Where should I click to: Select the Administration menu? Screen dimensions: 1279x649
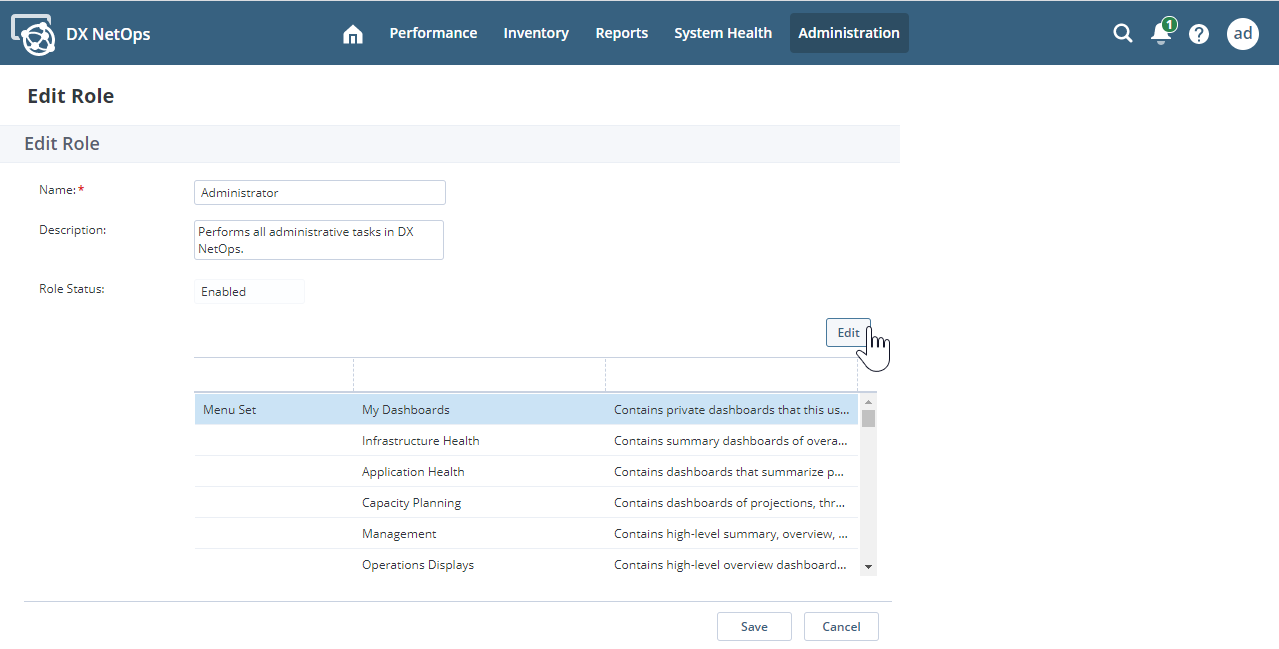click(x=848, y=33)
